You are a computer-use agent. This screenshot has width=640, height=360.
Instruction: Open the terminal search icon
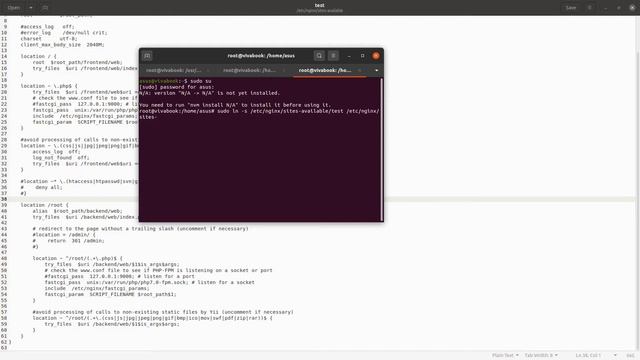pyautogui.click(x=319, y=56)
